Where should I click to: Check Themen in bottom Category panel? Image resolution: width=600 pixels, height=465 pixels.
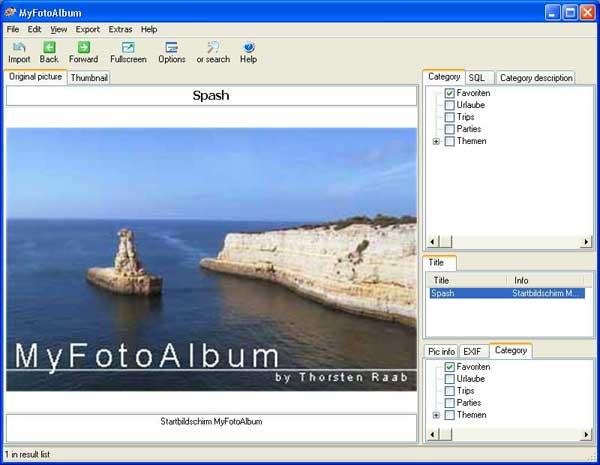[x=450, y=415]
